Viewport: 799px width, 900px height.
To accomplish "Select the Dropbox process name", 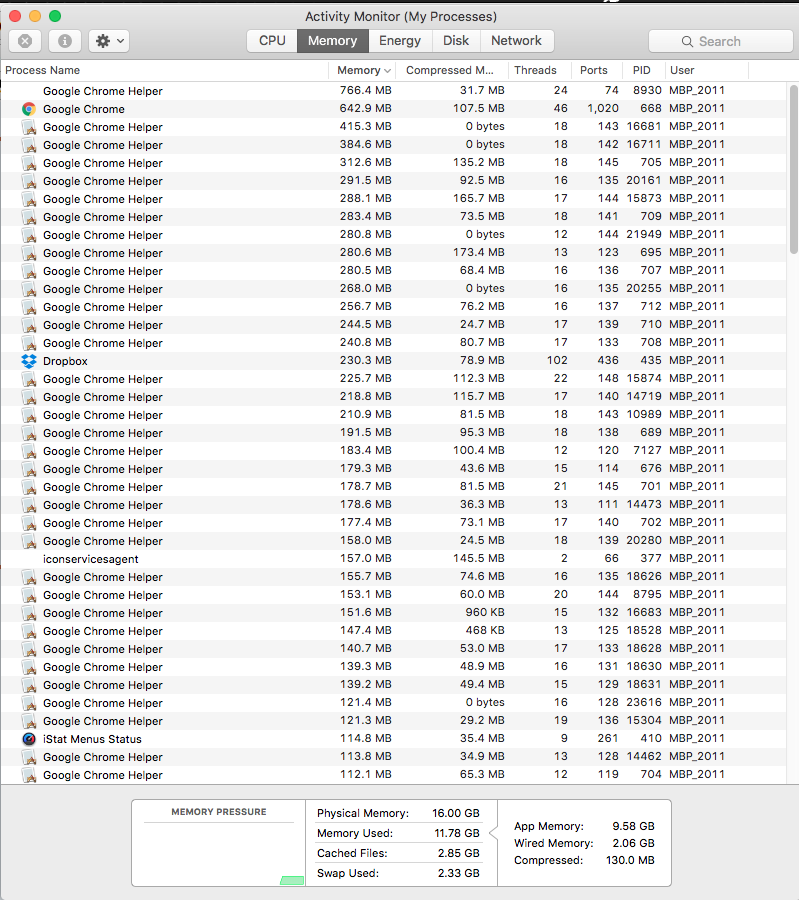I will pos(65,361).
